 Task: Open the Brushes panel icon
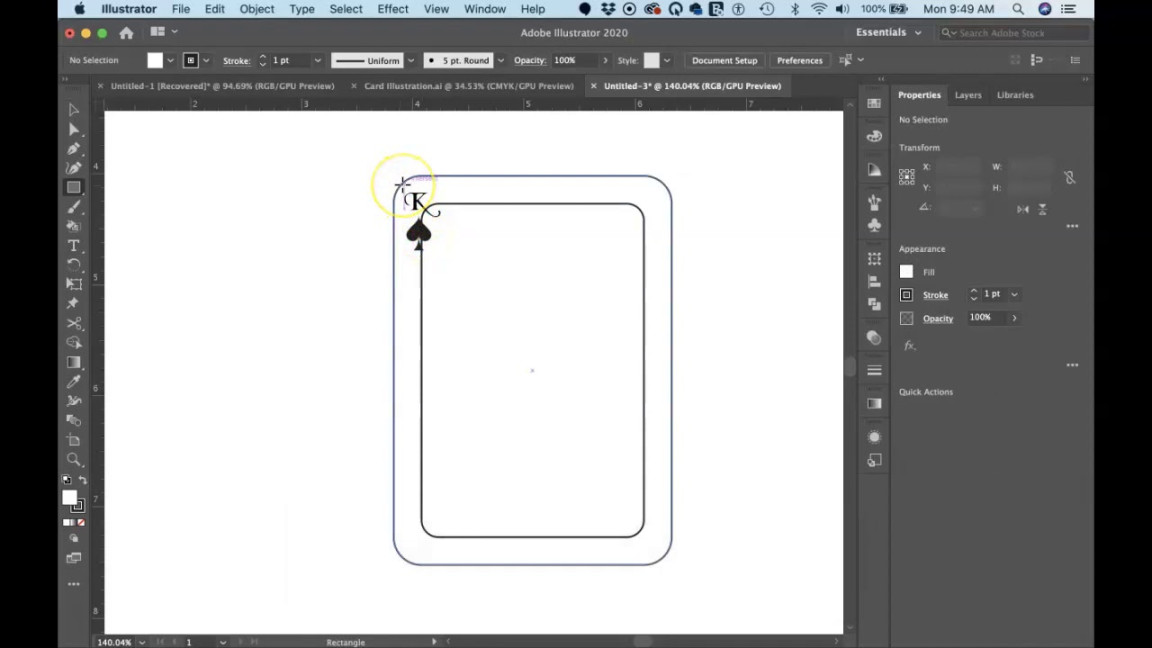point(874,202)
